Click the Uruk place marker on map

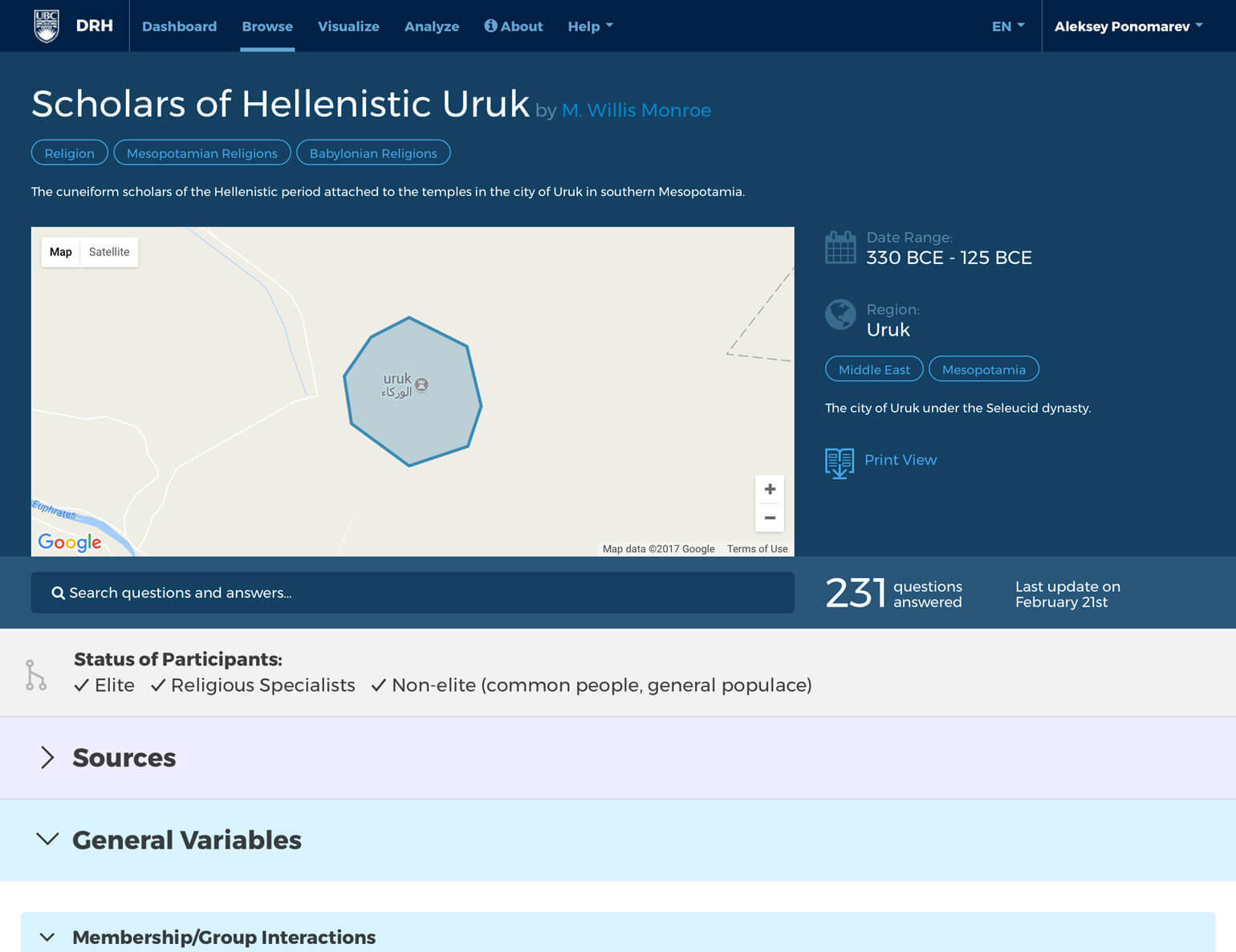(421, 384)
